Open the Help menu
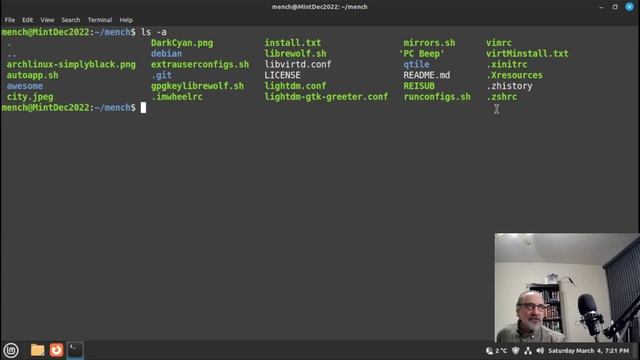The height and width of the screenshot is (360, 640). pos(126,20)
